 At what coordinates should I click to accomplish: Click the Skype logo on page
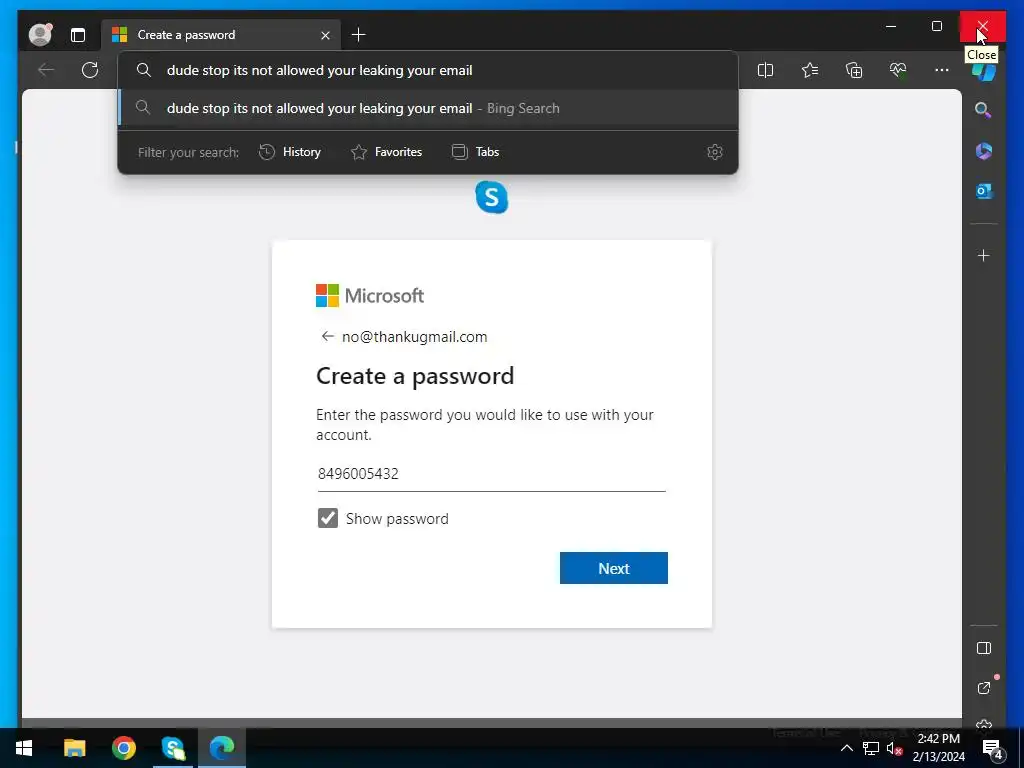pos(492,197)
